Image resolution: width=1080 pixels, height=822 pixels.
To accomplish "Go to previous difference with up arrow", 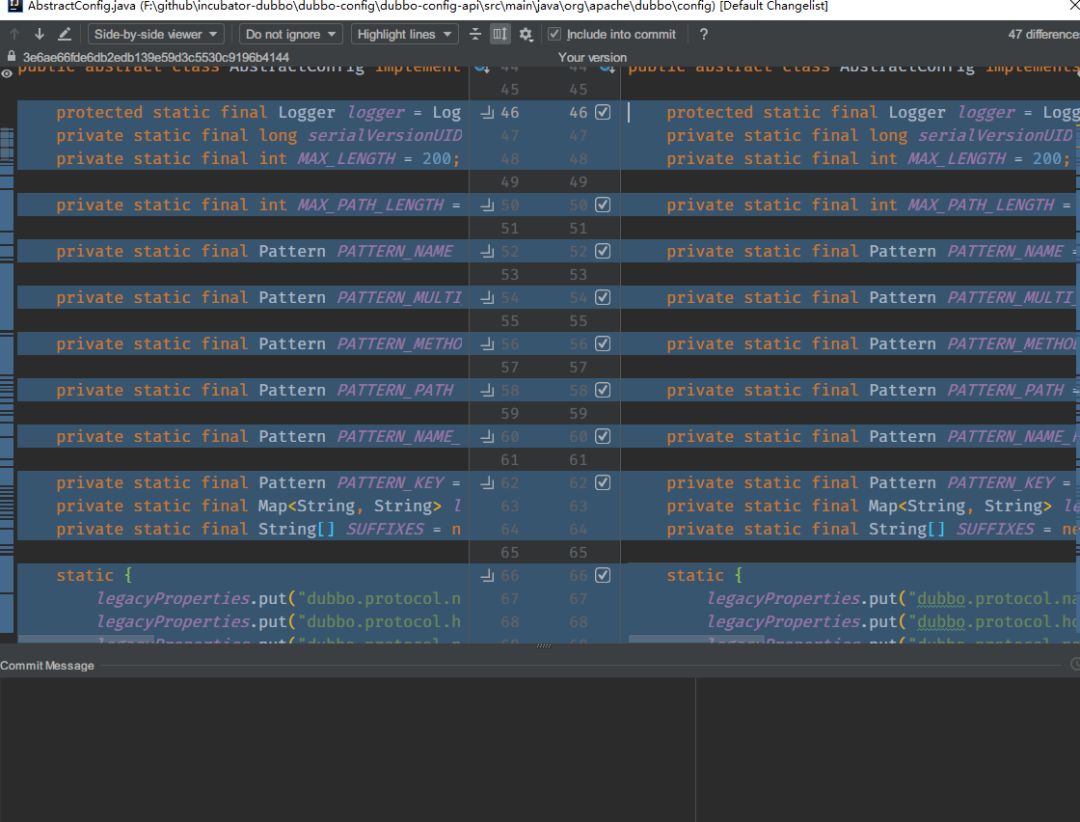I will point(14,34).
